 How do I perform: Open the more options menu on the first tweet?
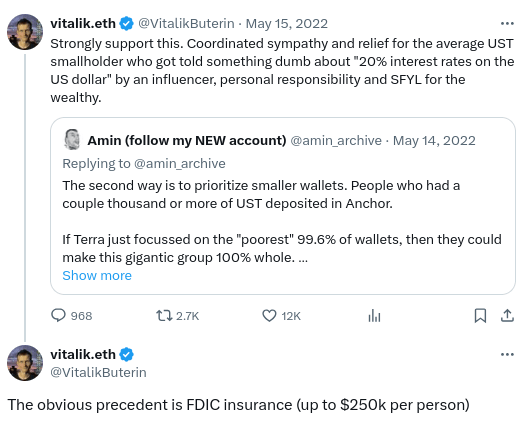coord(507,24)
